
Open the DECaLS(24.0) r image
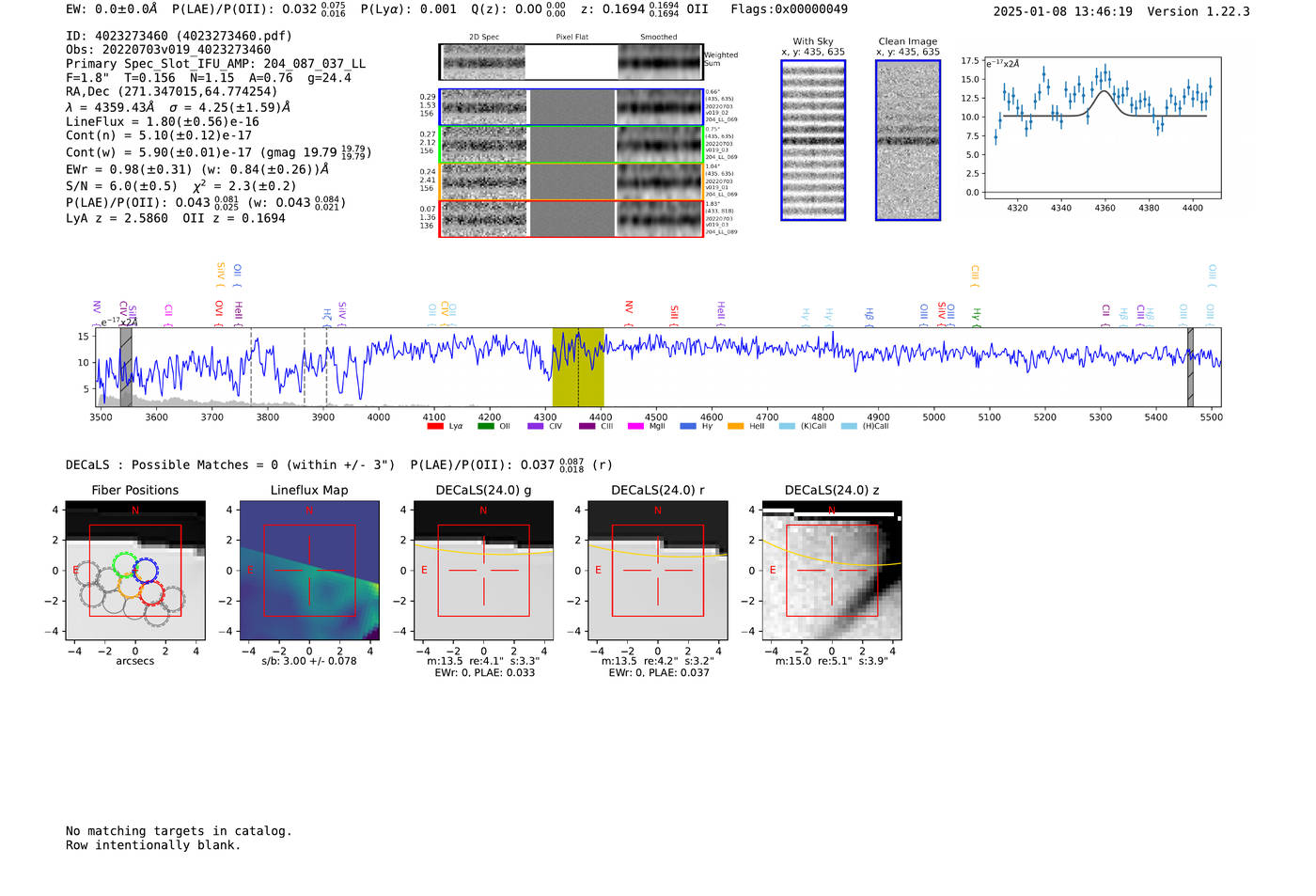point(658,571)
